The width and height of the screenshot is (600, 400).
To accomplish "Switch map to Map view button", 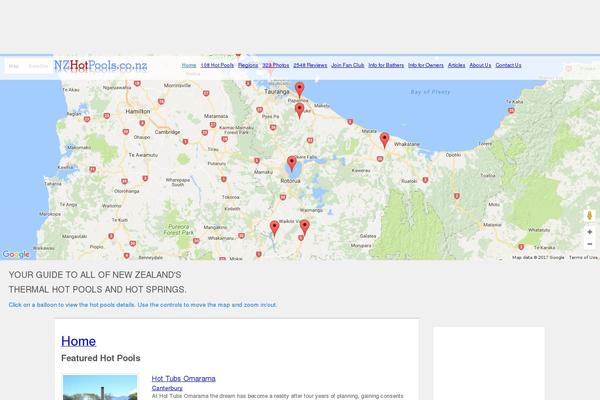I will point(14,66).
